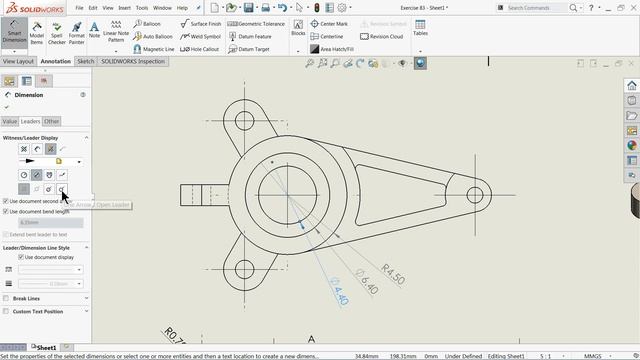Insert a Revision Cloud
Image resolution: width=640 pixels, height=360 pixels.
pos(382,36)
